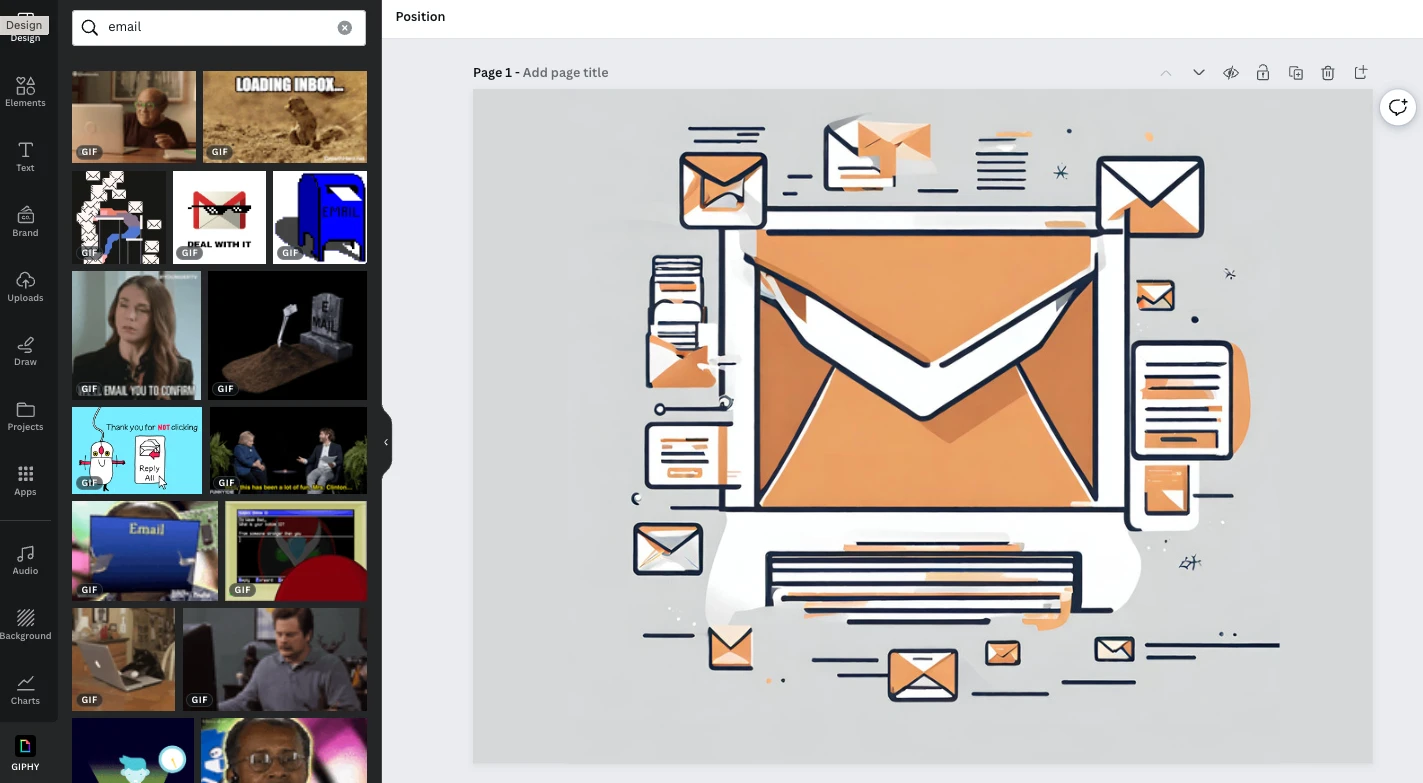
Task: Select the Draw tool
Action: pos(25,351)
